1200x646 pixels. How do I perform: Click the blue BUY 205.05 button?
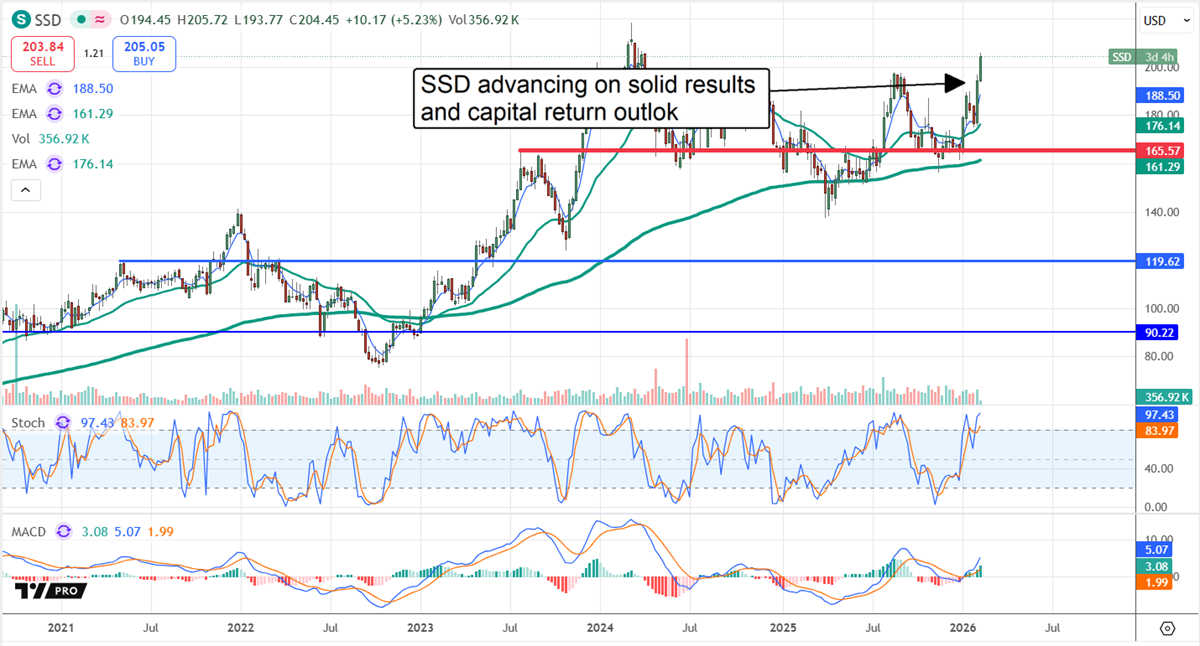143,50
